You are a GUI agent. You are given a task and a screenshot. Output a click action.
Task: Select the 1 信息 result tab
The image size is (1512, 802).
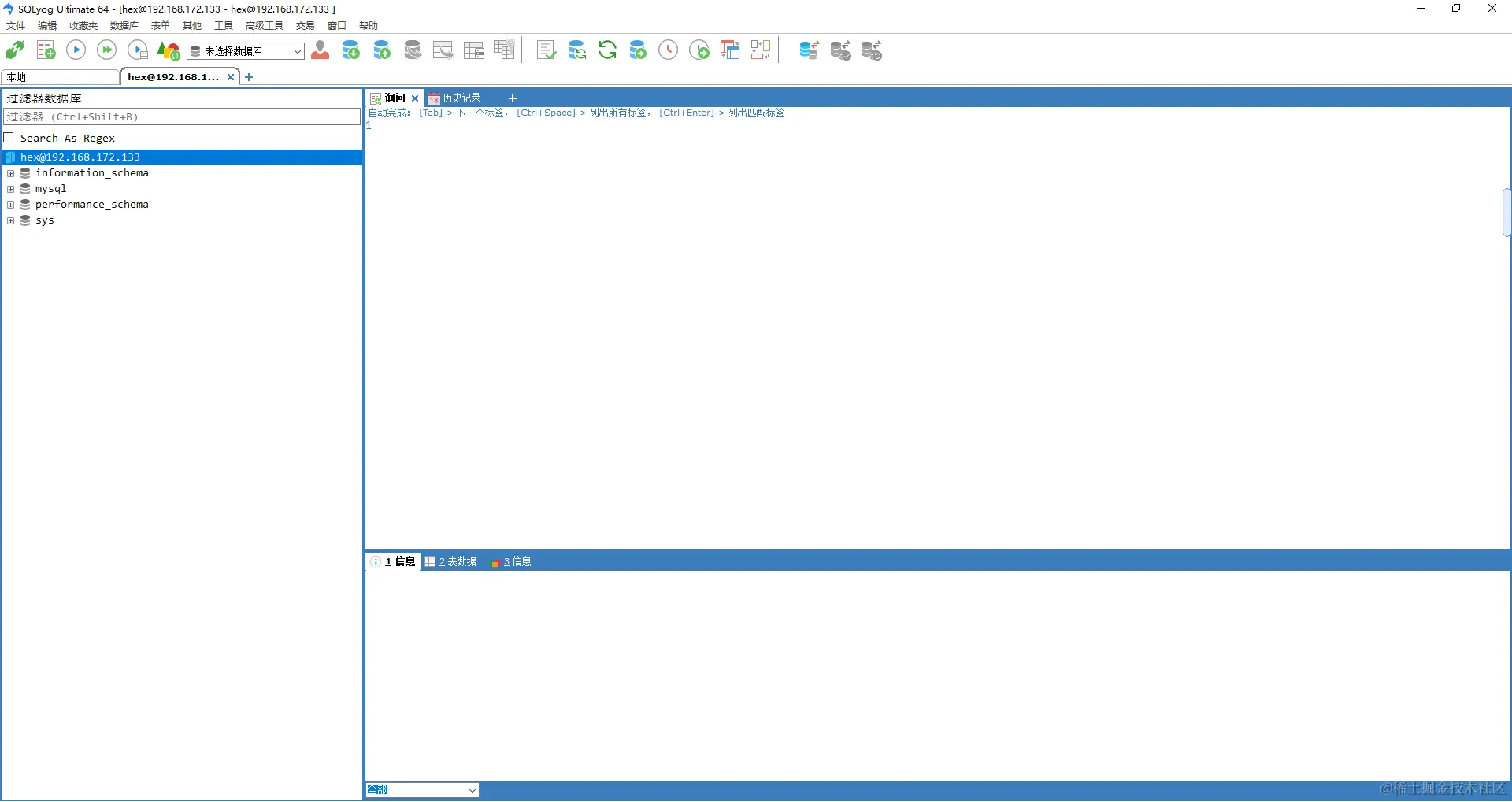394,561
